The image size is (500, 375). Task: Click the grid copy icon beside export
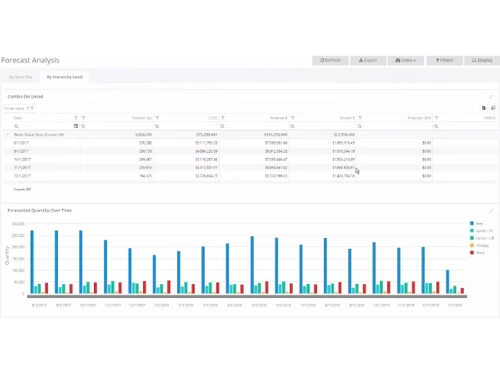(493, 108)
